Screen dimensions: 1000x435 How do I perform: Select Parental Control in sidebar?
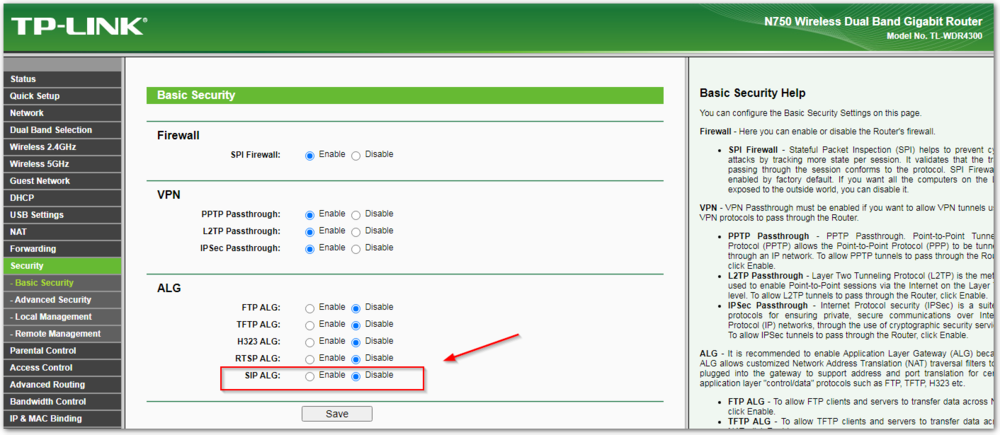tap(43, 351)
